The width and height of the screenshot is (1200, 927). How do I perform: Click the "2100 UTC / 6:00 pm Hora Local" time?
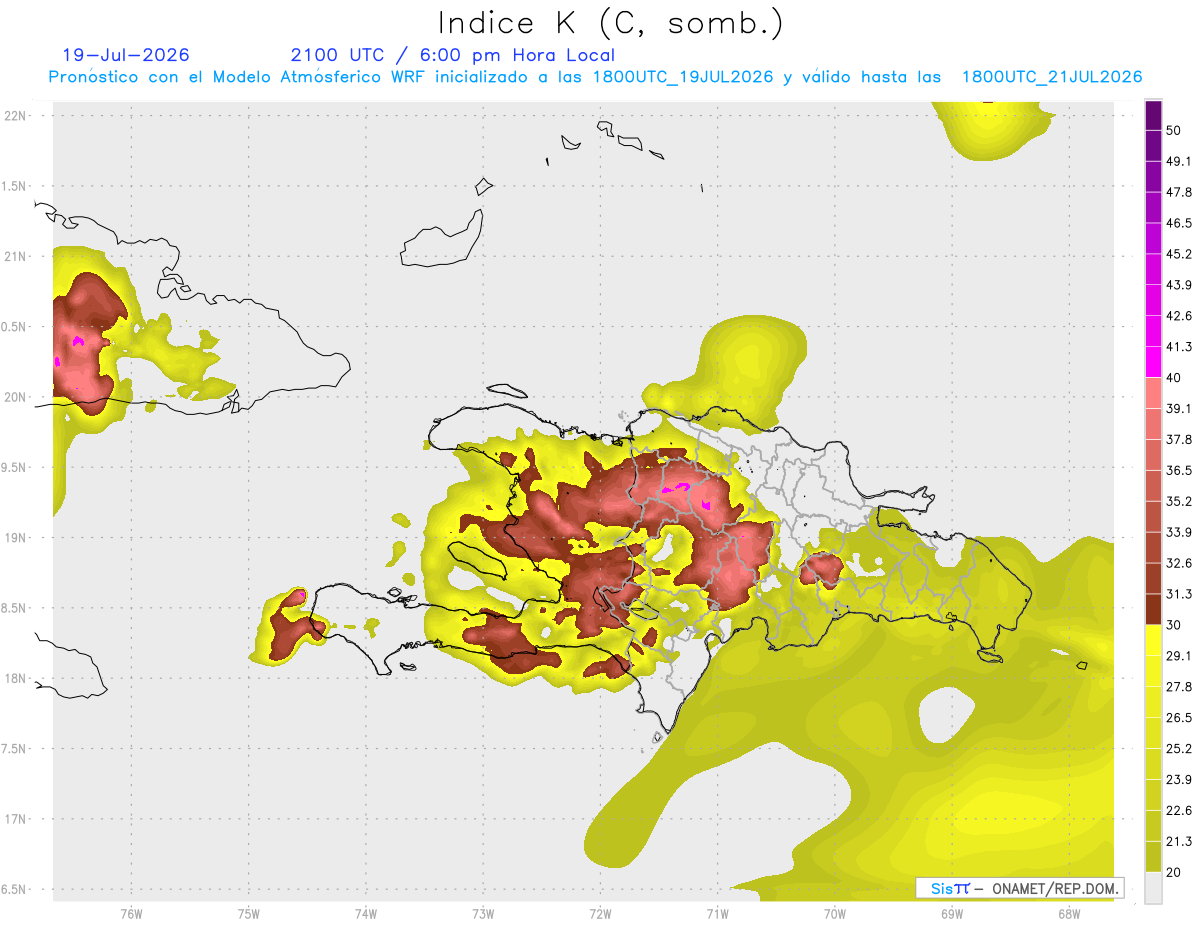(x=453, y=55)
